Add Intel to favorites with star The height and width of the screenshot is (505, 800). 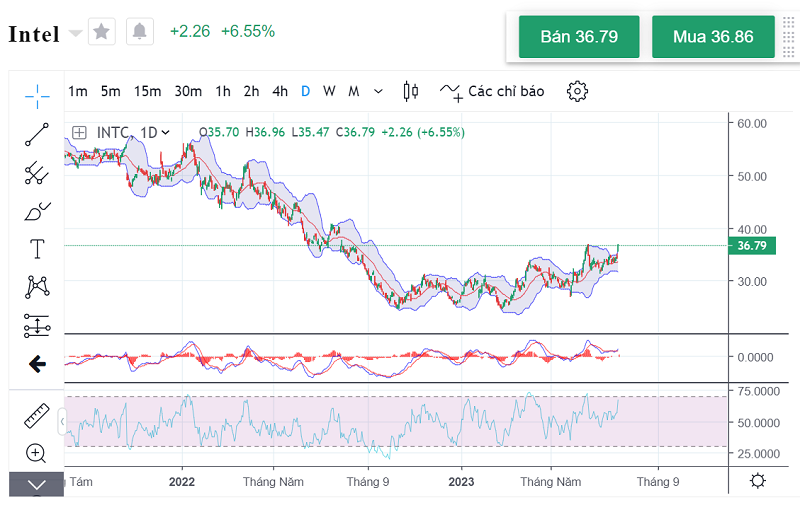(102, 32)
